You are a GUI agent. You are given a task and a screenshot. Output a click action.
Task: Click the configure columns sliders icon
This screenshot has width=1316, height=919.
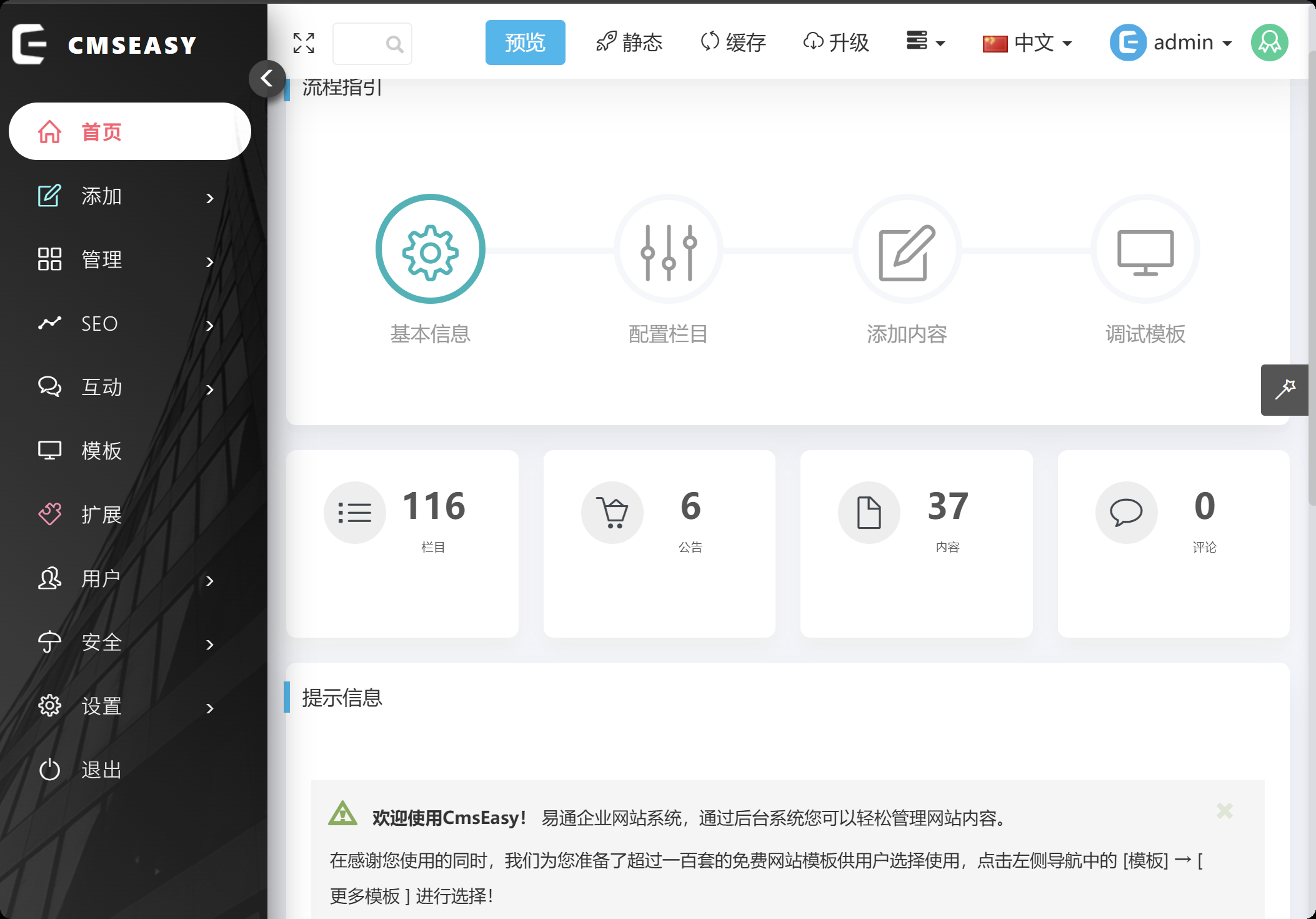[668, 249]
